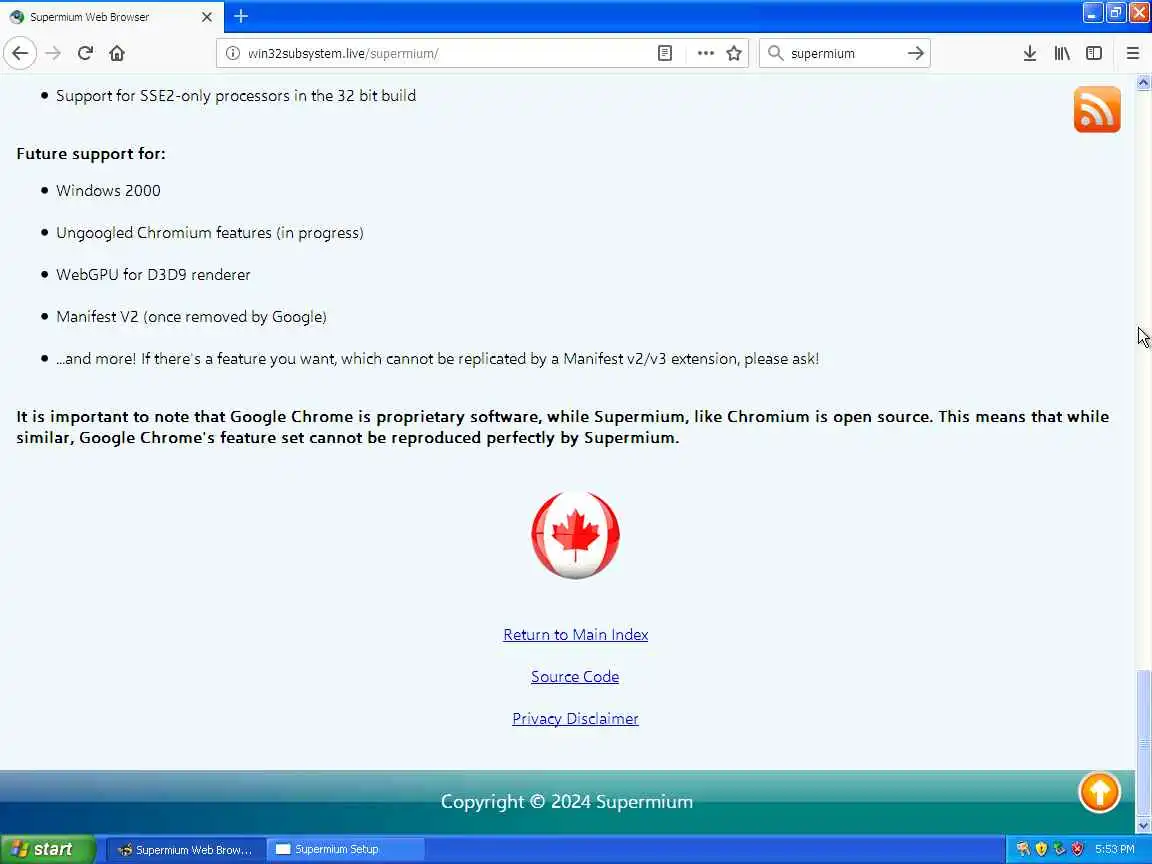Screen dimensions: 1152x864
Task: Open the Firefox hamburger menu
Action: (1132, 53)
